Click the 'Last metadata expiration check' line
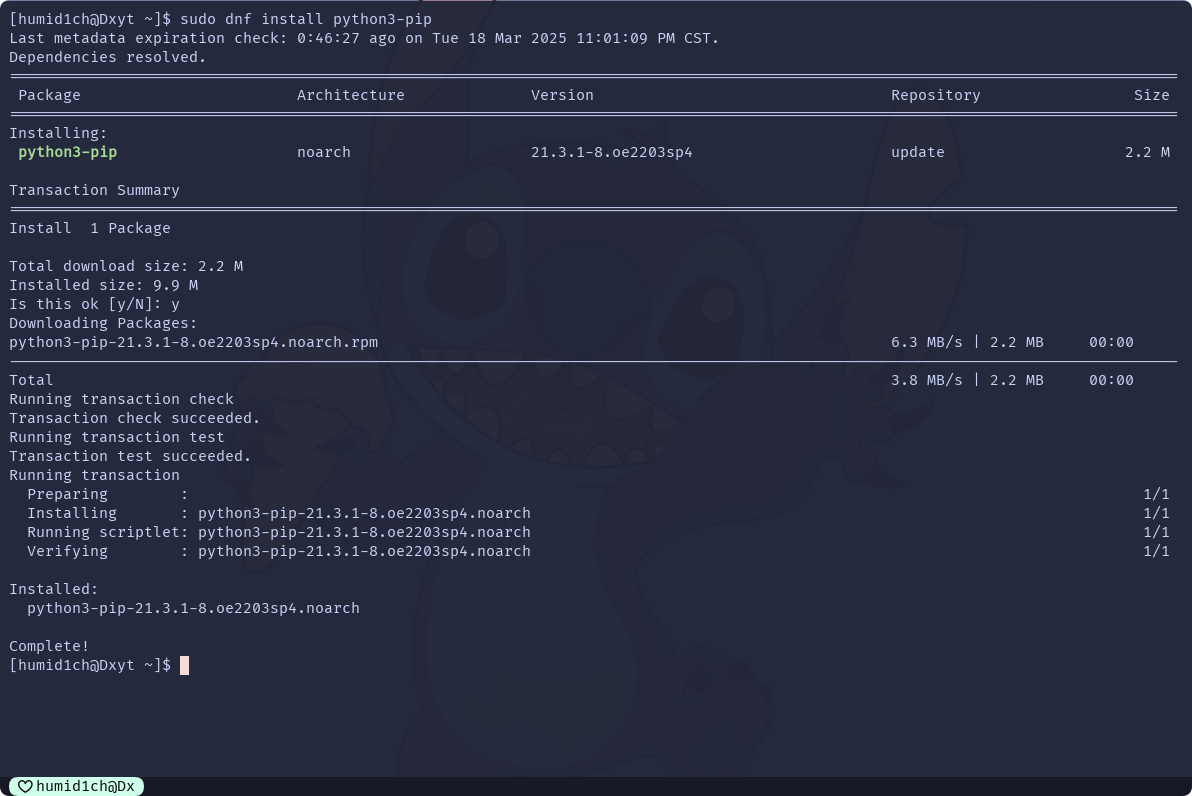The width and height of the screenshot is (1192, 796). pyautogui.click(x=364, y=38)
